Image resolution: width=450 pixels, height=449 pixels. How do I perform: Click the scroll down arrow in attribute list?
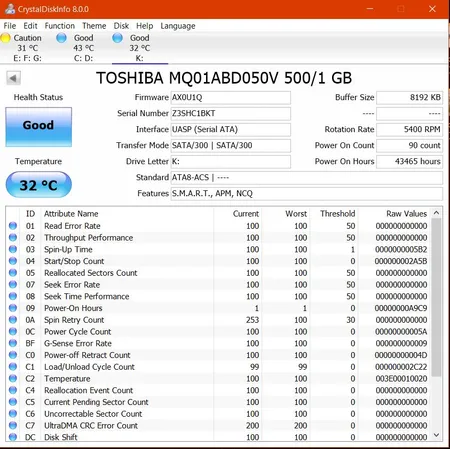point(436,435)
